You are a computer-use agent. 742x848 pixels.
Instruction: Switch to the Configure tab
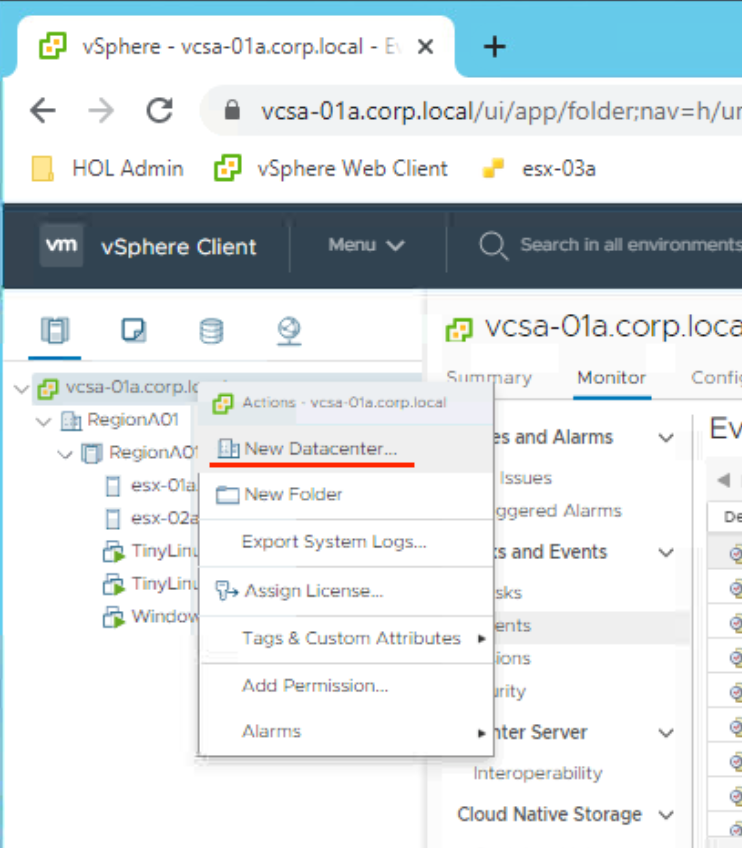[x=716, y=377]
